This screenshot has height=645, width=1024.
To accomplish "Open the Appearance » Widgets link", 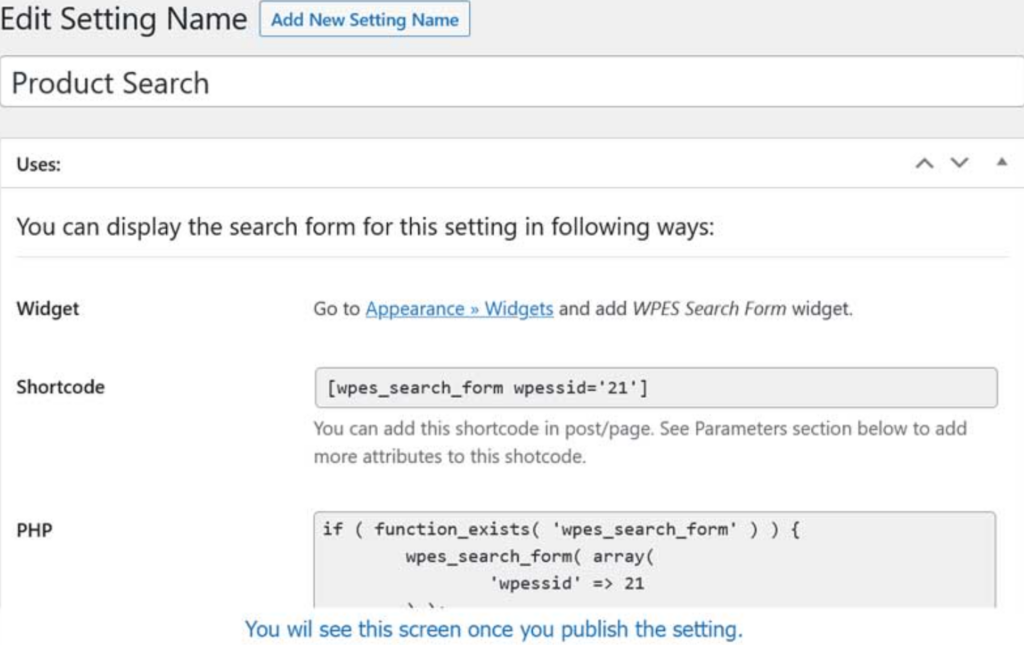I will pyautogui.click(x=459, y=309).
